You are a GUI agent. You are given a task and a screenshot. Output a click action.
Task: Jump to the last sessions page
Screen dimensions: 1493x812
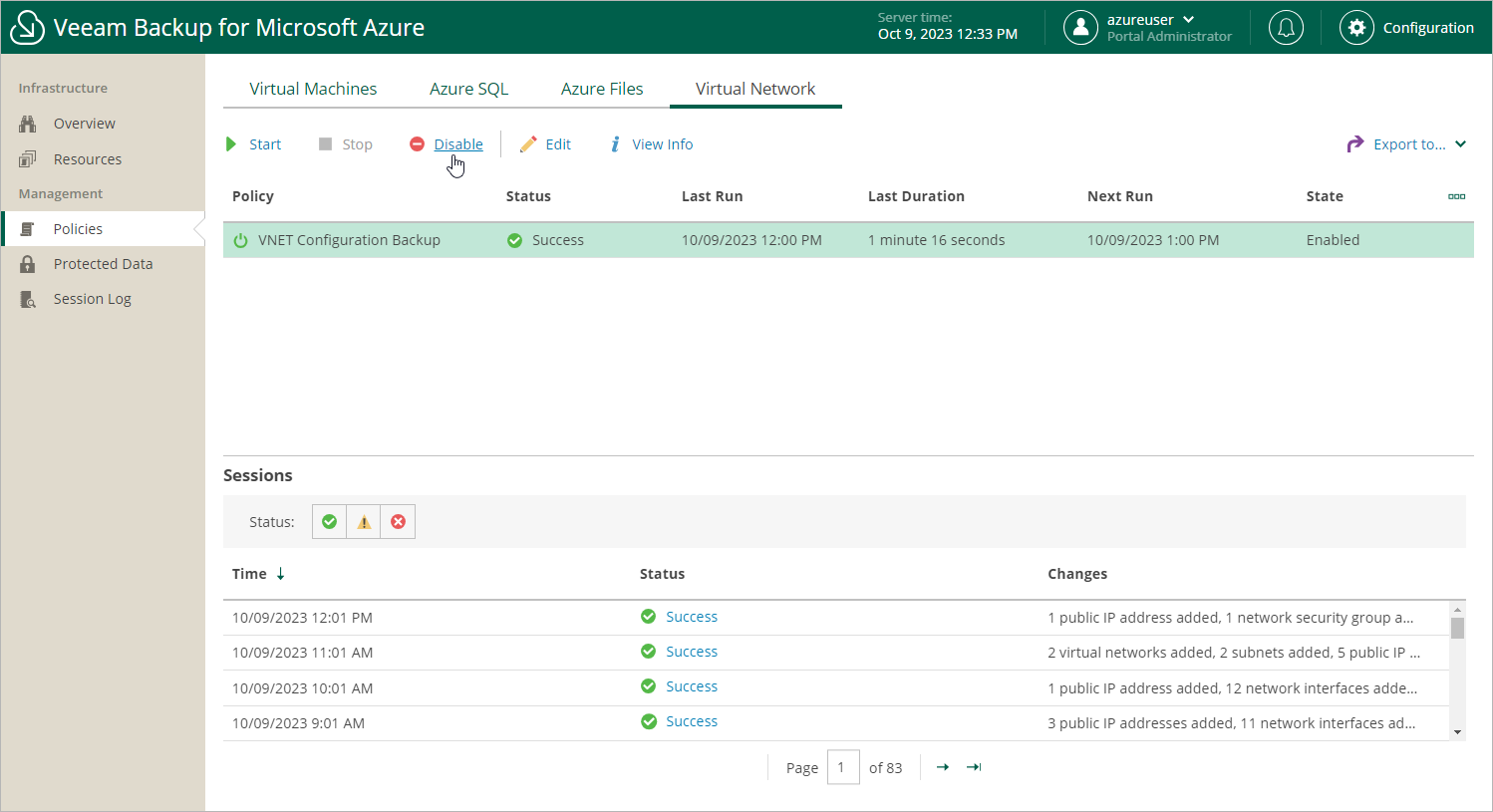(x=974, y=767)
